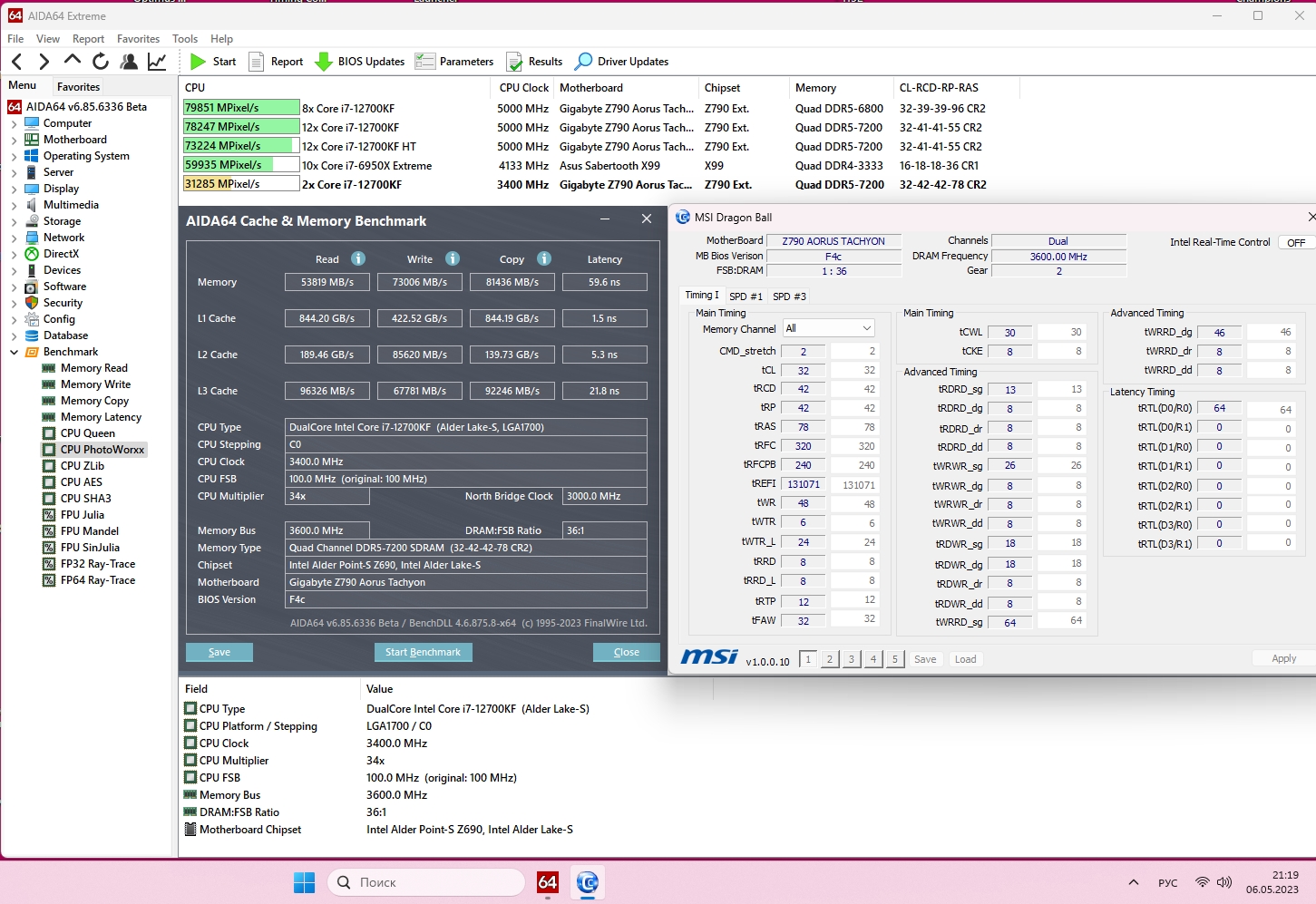Screen dimensions: 1316x904
Task: Select profile 3 in MSI Dragon Ball
Action: pos(852,659)
